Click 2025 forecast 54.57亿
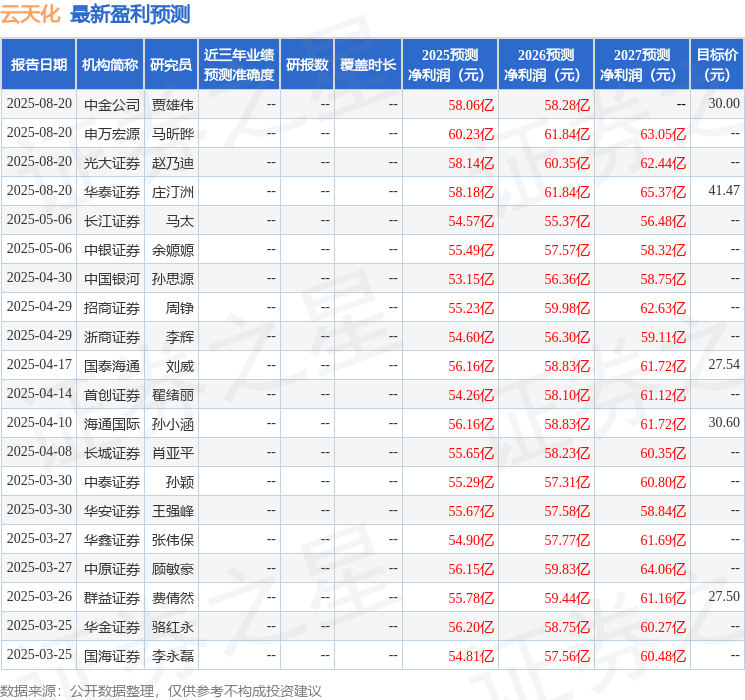Screen dimensions: 745x700 click(x=471, y=221)
